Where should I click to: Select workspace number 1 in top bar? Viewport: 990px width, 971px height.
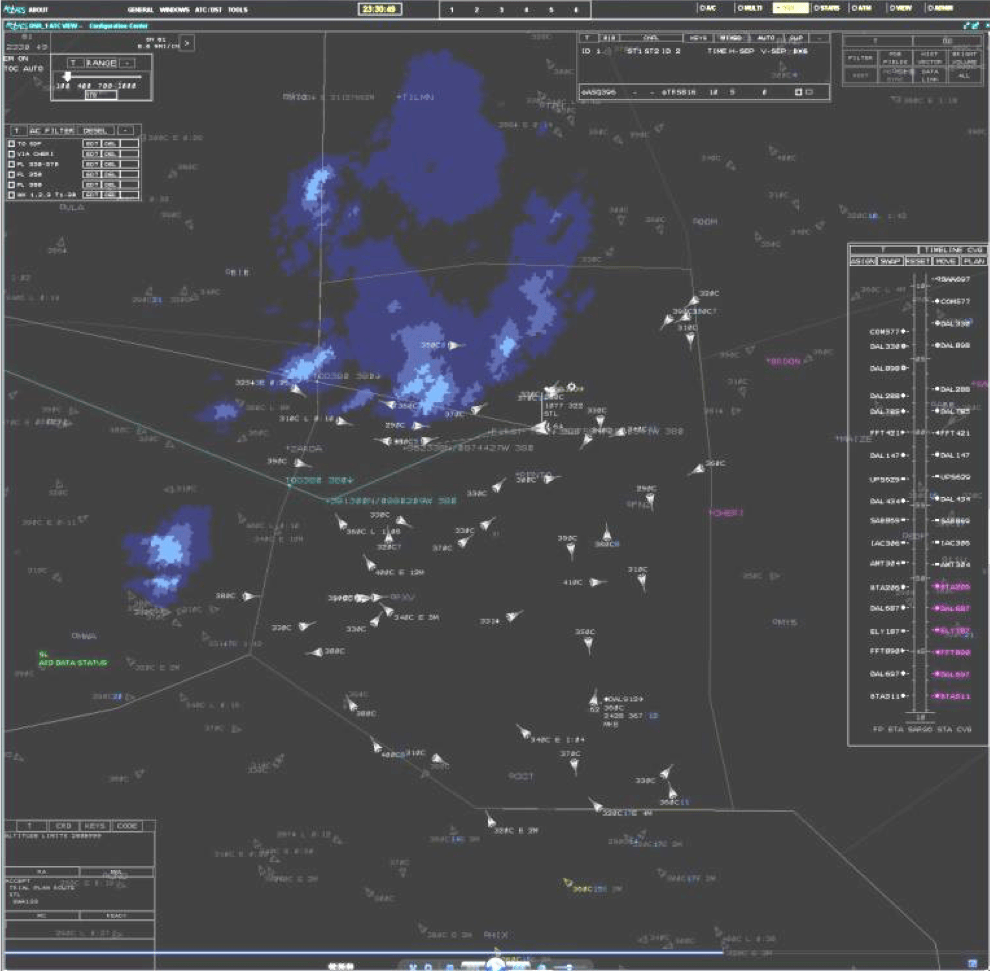[451, 9]
